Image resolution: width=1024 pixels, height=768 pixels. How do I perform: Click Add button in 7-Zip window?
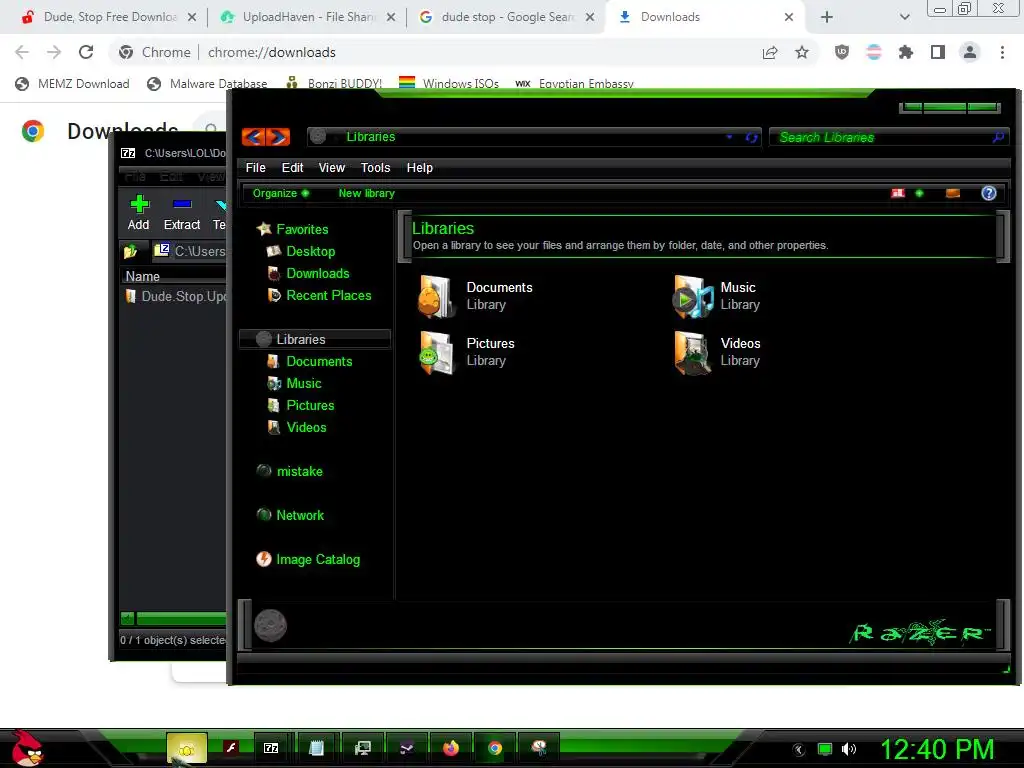[138, 213]
